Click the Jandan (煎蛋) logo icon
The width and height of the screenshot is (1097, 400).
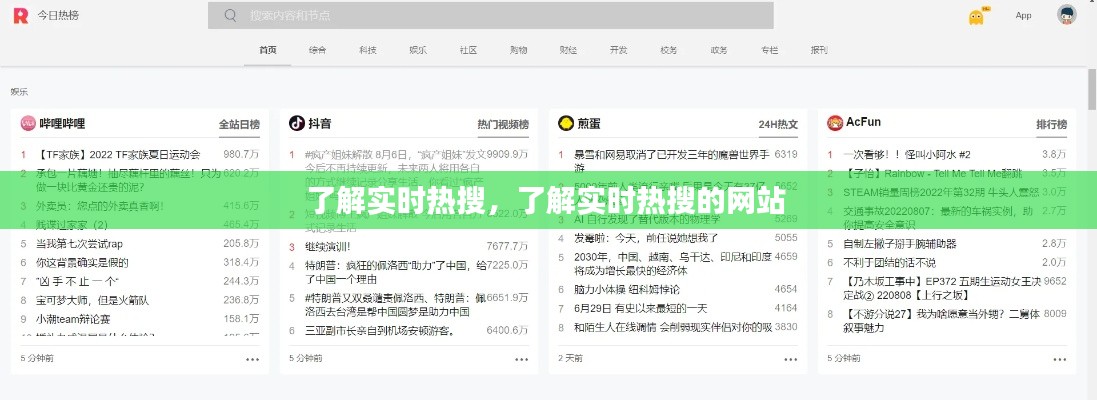pyautogui.click(x=565, y=123)
